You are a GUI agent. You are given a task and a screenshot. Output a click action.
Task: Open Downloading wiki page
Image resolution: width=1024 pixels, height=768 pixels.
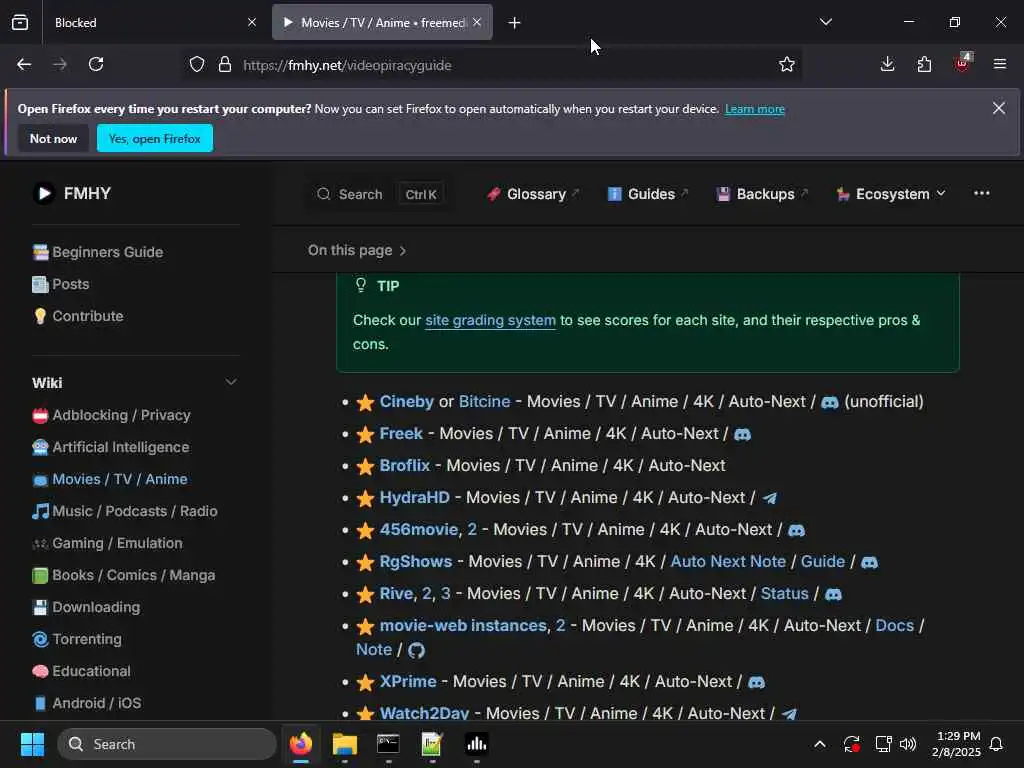pyautogui.click(x=86, y=607)
